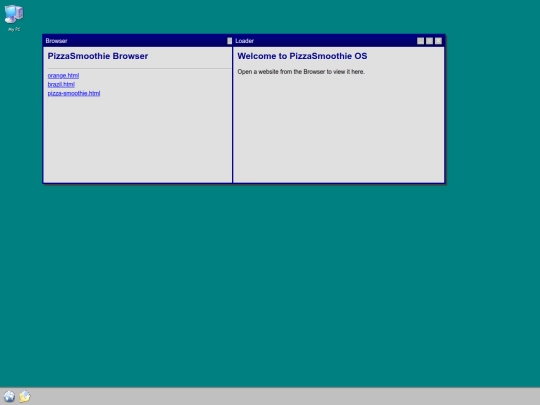540x405 pixels.
Task: Open the brazil.html link
Action: (61, 84)
